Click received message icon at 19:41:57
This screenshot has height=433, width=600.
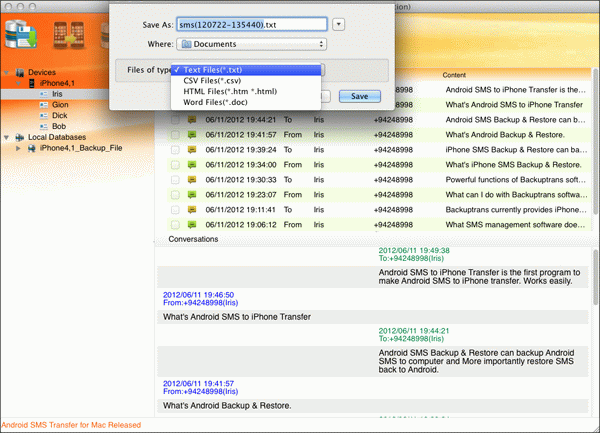point(192,135)
